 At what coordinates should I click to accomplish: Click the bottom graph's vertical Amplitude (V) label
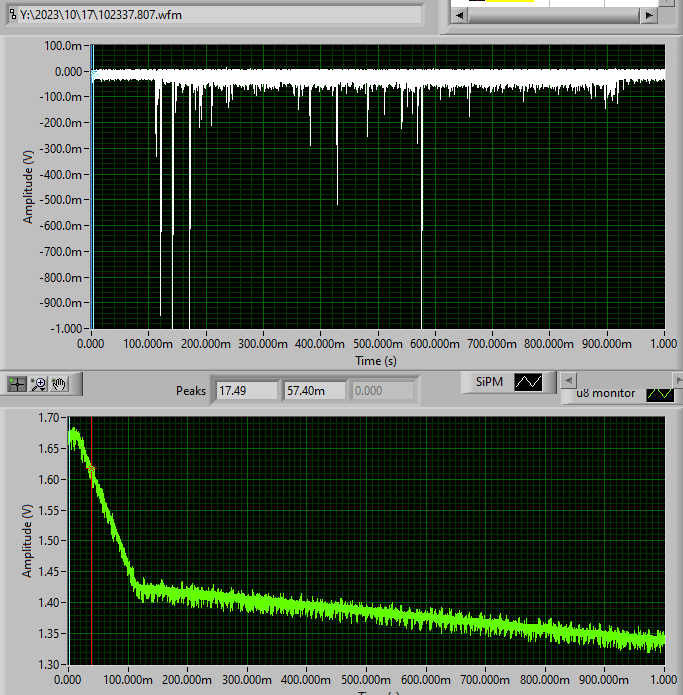[x=27, y=541]
